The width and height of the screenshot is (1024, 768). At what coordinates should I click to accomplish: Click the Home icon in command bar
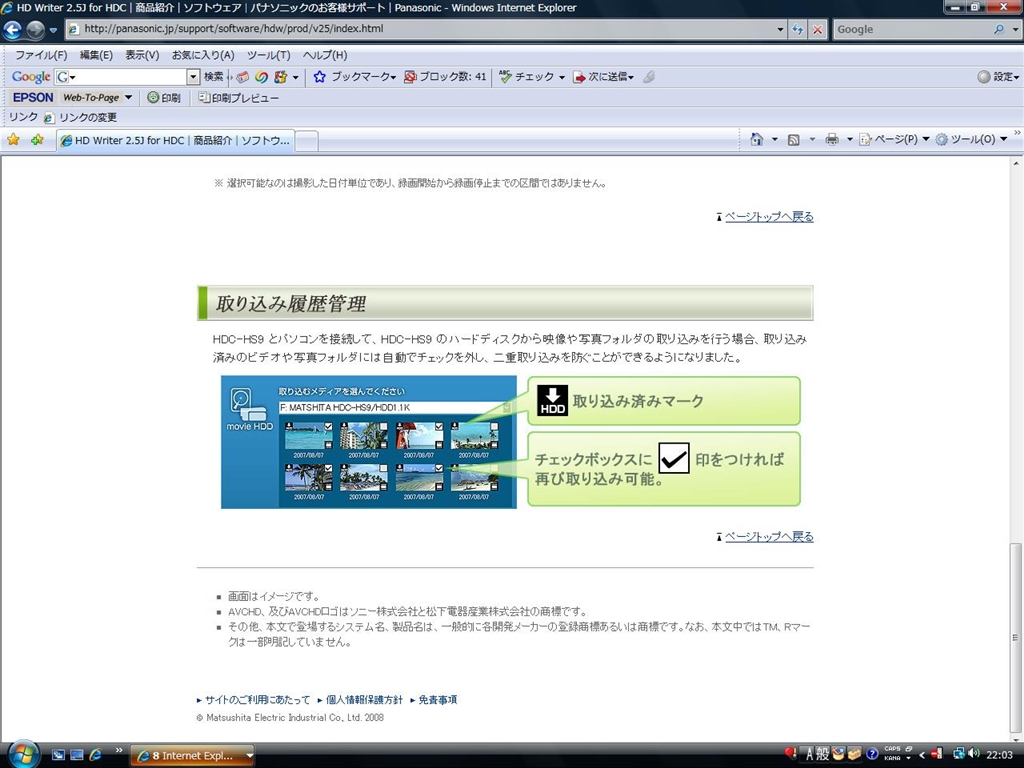(x=756, y=139)
